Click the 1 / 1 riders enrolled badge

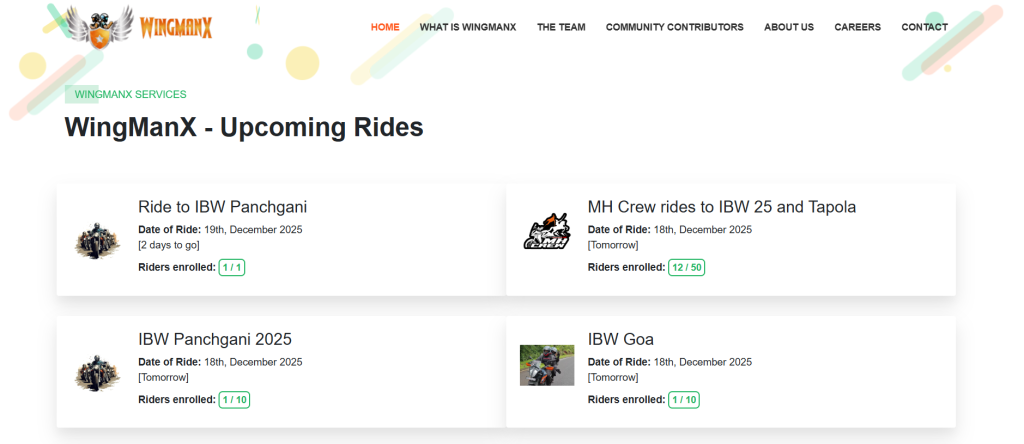coord(232,267)
